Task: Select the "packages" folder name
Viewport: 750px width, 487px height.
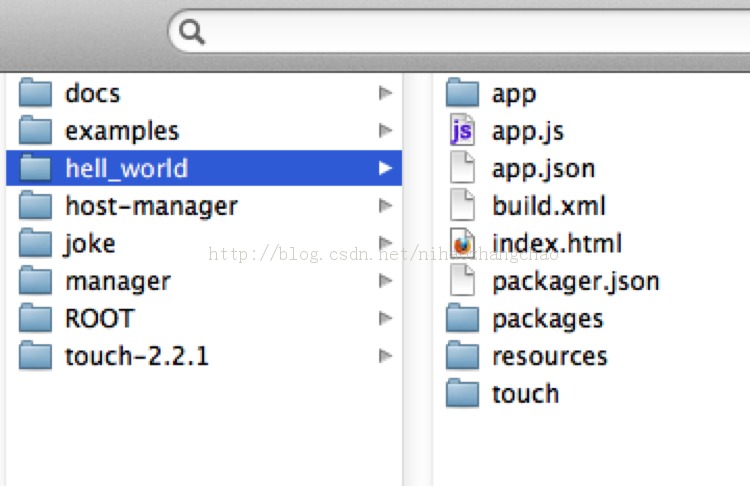Action: (548, 320)
